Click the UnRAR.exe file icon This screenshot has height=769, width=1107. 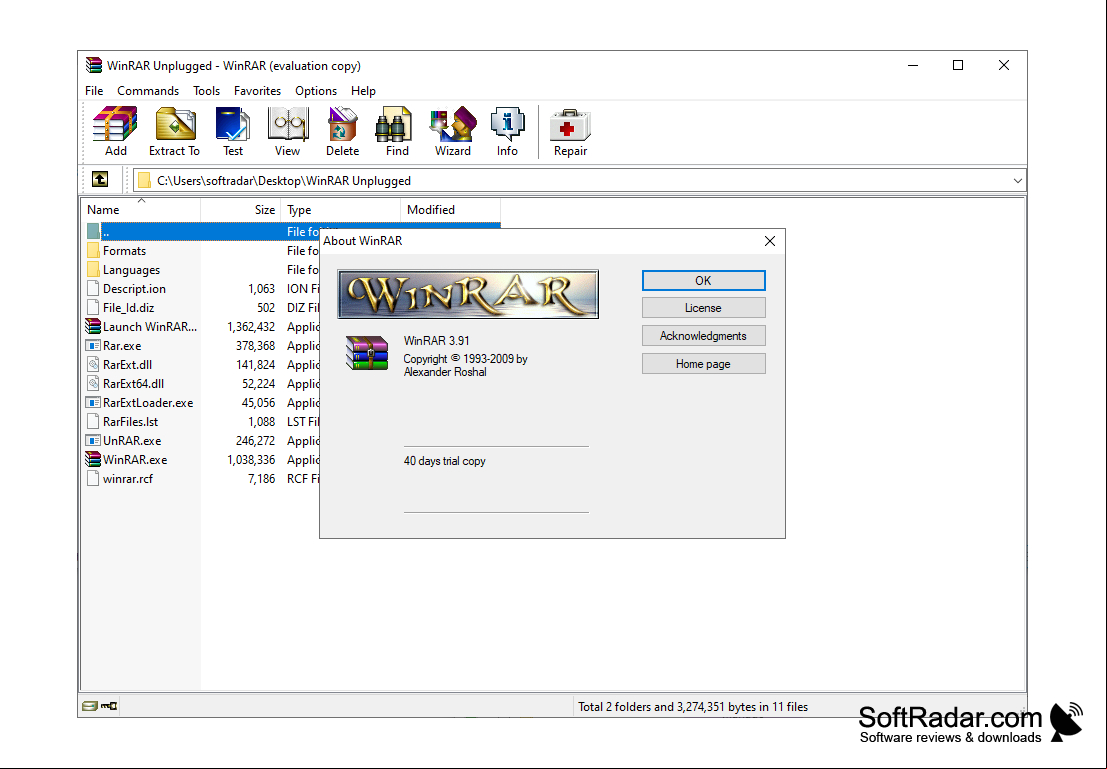point(93,441)
